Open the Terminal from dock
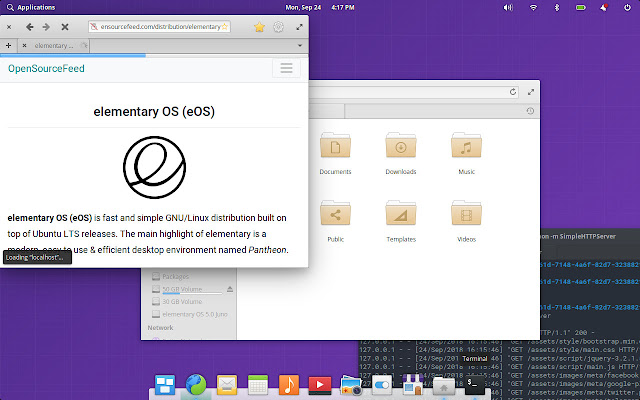Screen dimensions: 640x400 pyautogui.click(x=475, y=384)
